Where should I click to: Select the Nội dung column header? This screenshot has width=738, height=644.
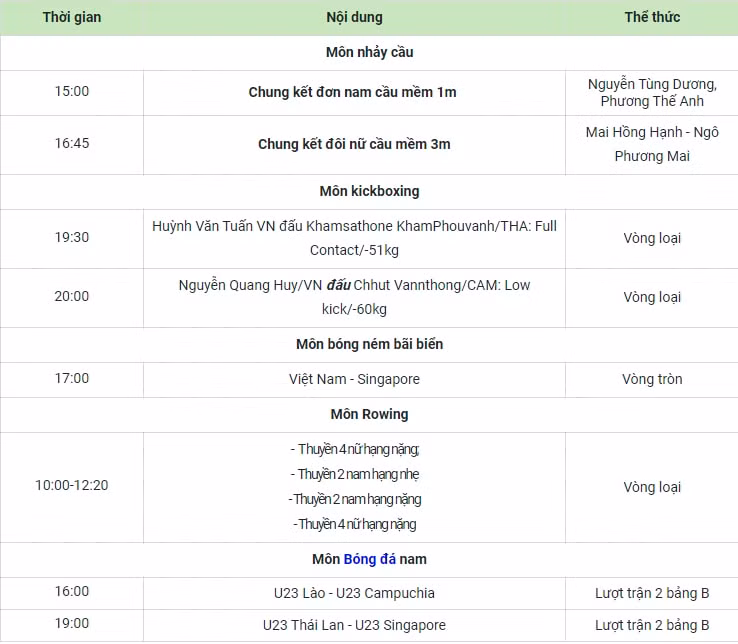tap(354, 17)
